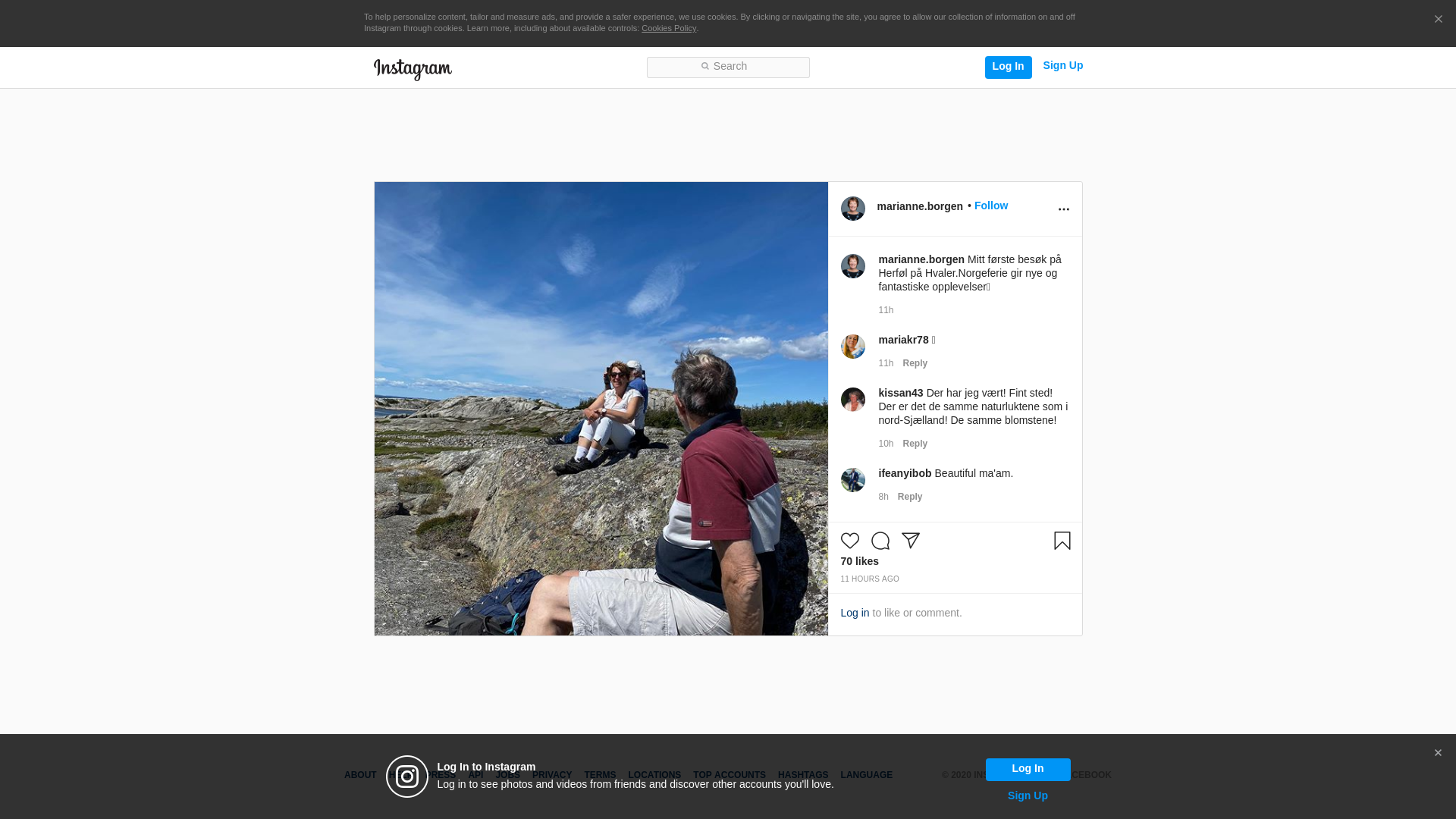Click marianne.borgen username in caption
This screenshot has height=819, width=1456.
coord(921,259)
